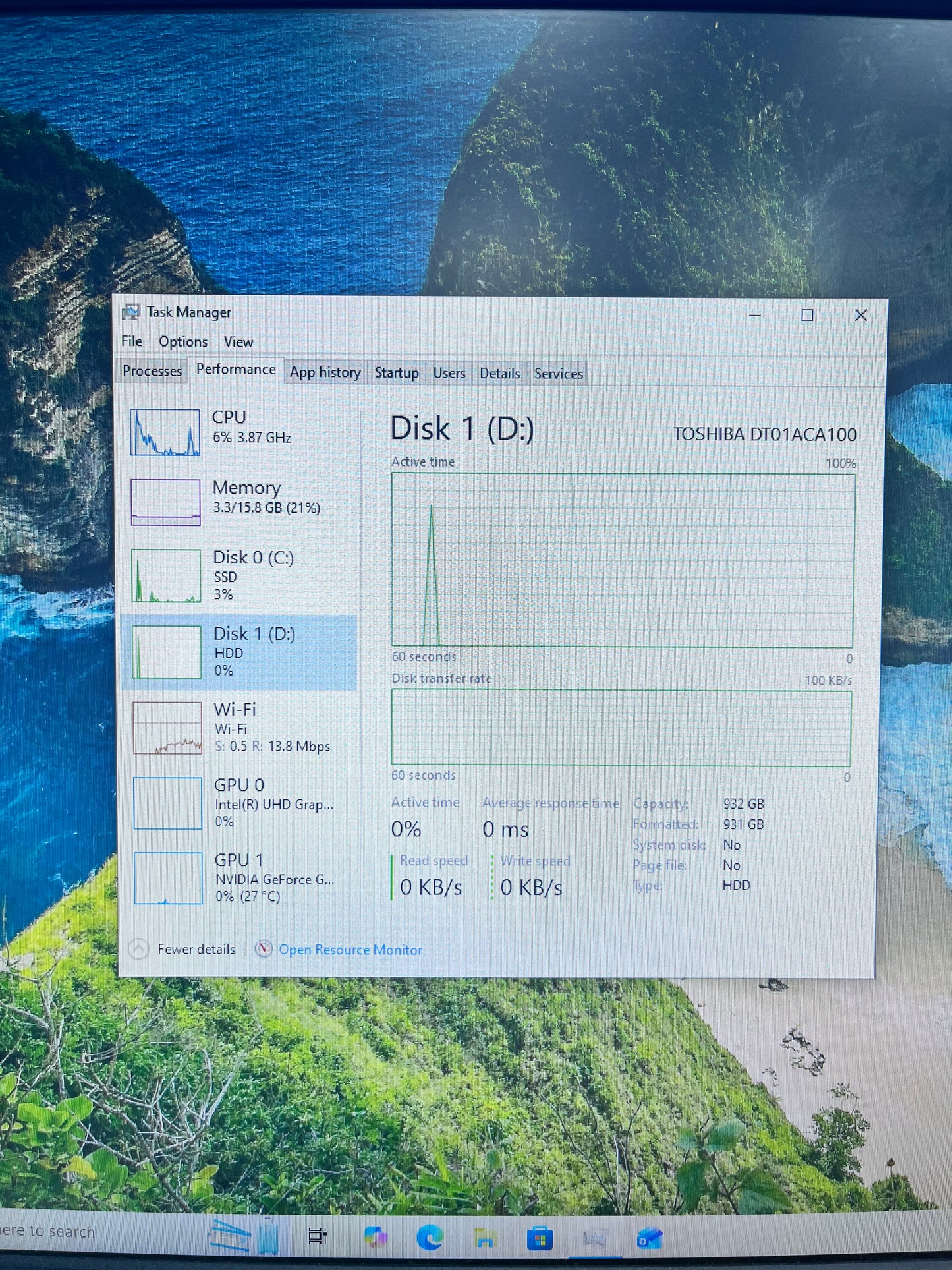Image resolution: width=952 pixels, height=1270 pixels.
Task: Click the Write speed 0 KB/s value
Action: coord(531,888)
